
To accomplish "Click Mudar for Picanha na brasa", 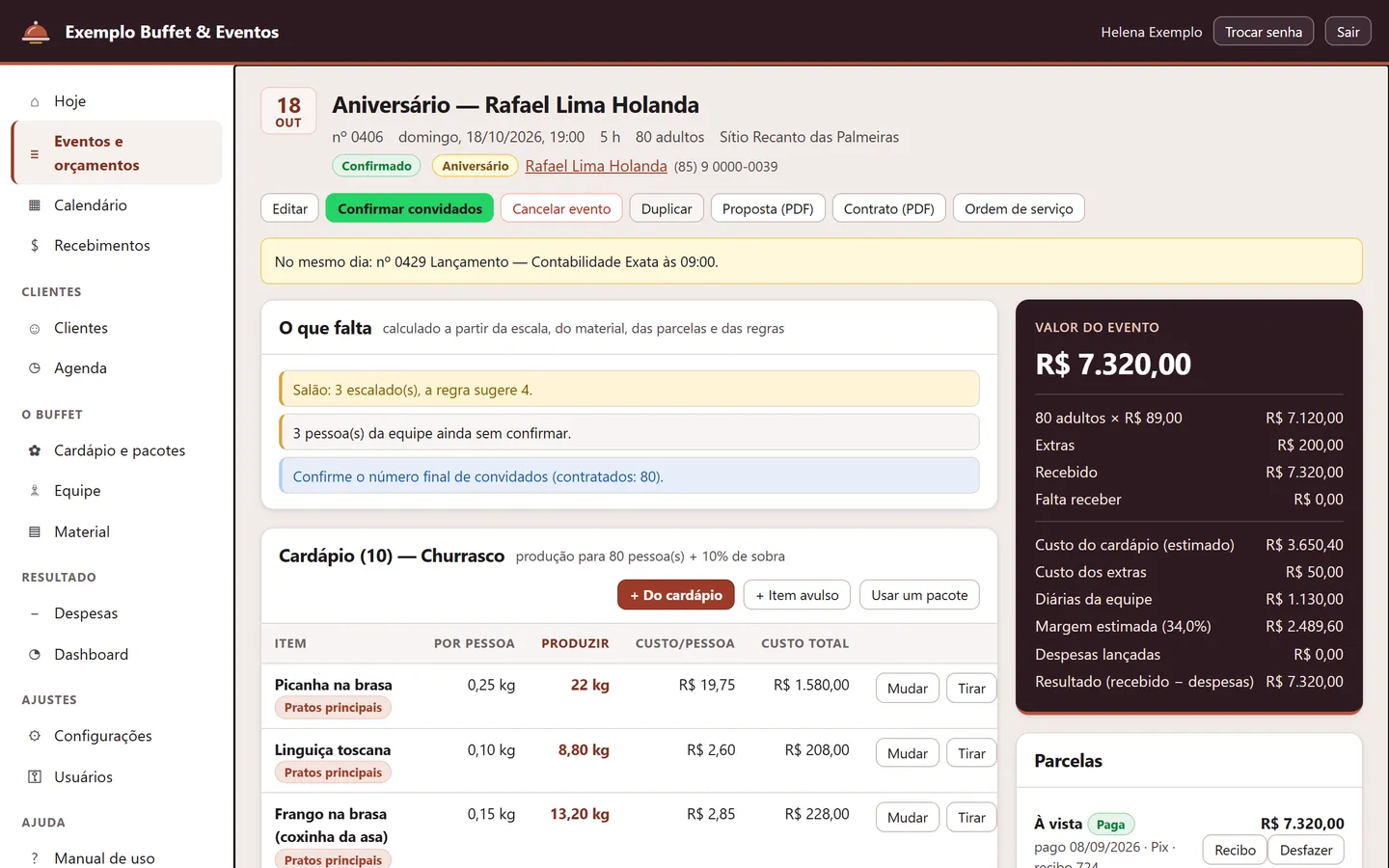I will (908, 689).
